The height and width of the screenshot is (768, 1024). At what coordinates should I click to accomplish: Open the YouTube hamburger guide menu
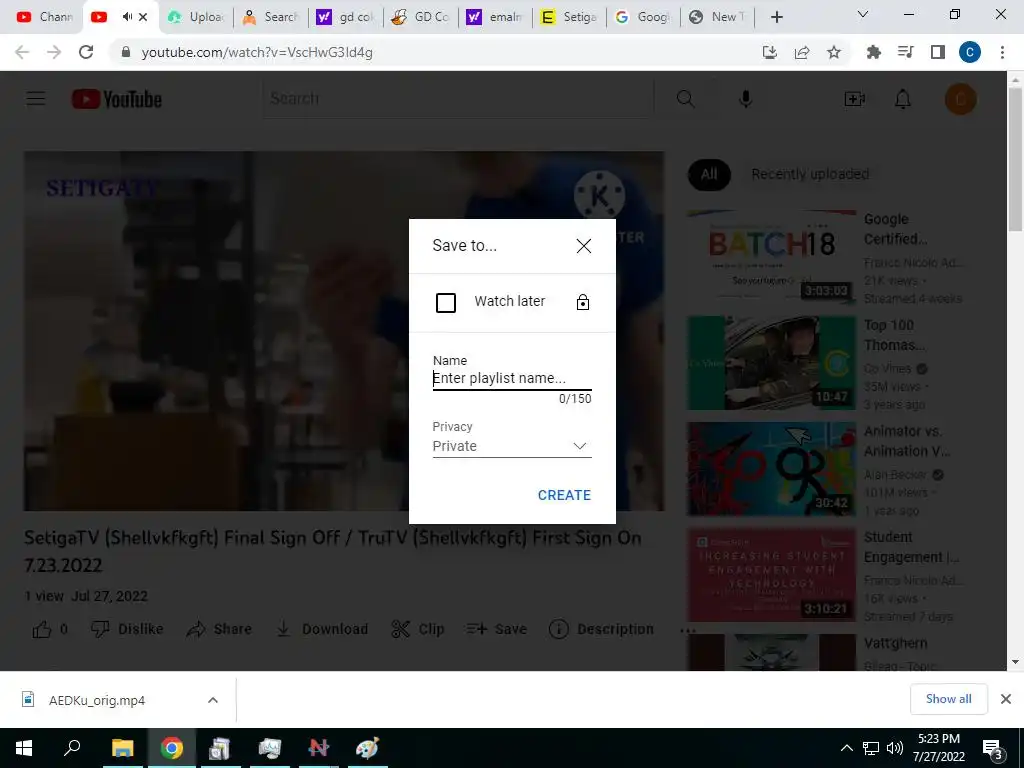36,99
